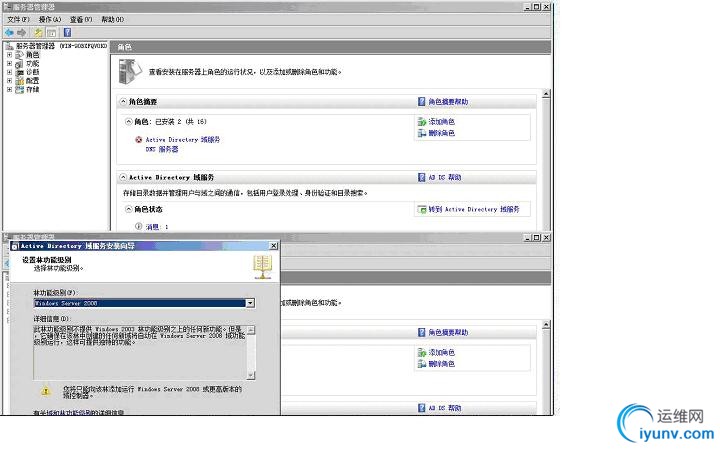Click the info icon beside 消息

[139, 226]
